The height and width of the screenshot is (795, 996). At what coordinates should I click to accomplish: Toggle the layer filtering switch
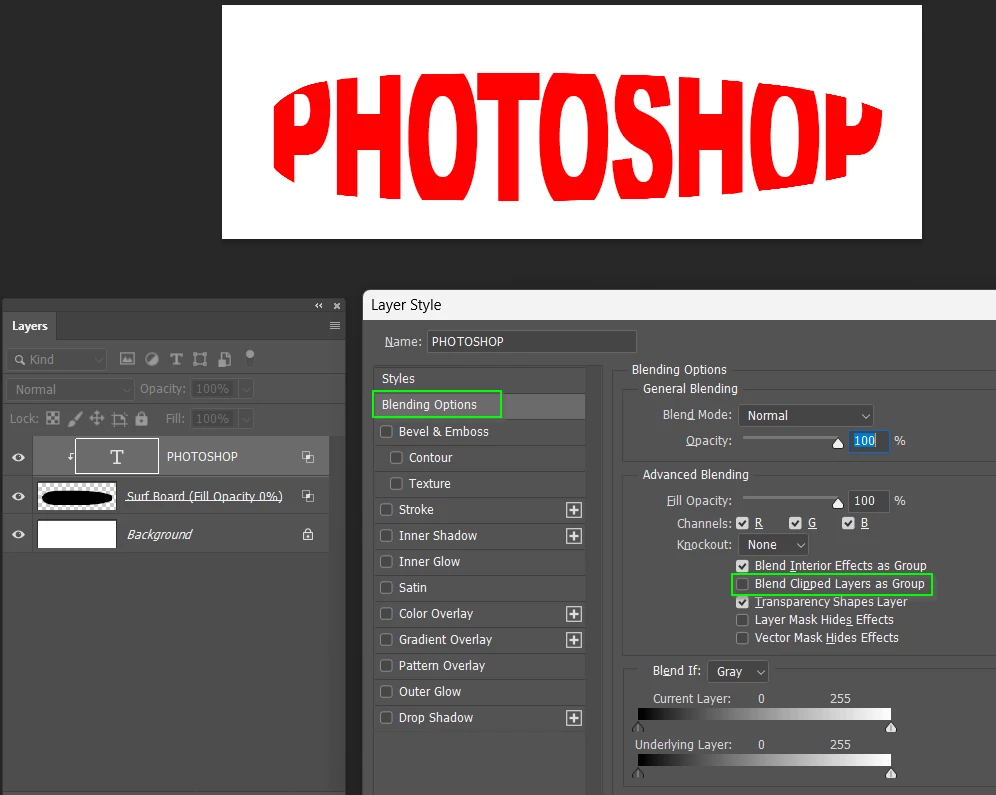tap(250, 358)
